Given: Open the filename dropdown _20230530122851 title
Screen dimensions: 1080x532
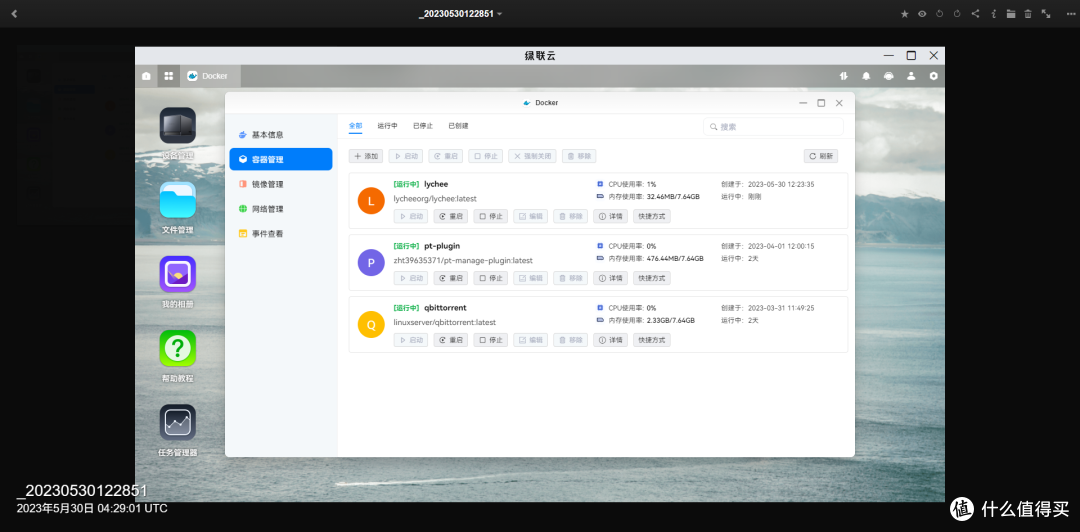Looking at the screenshot, I should click(460, 14).
